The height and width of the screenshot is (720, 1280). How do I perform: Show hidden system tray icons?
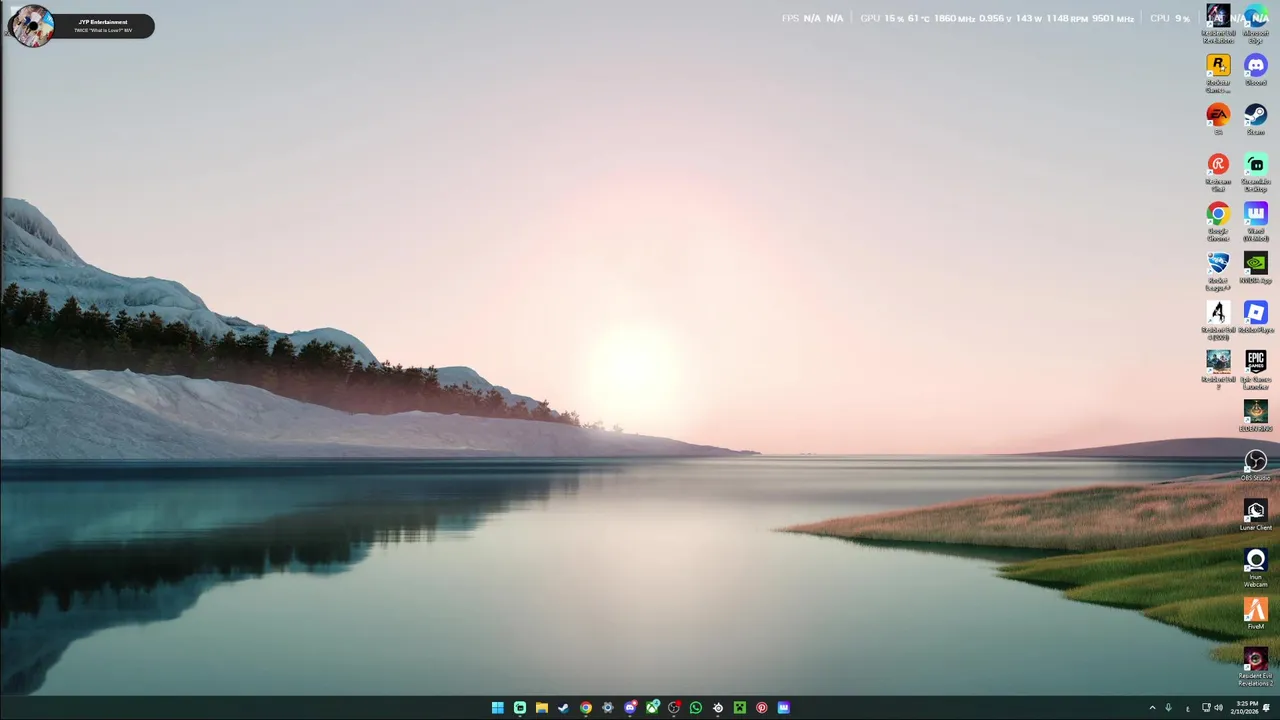click(1152, 708)
